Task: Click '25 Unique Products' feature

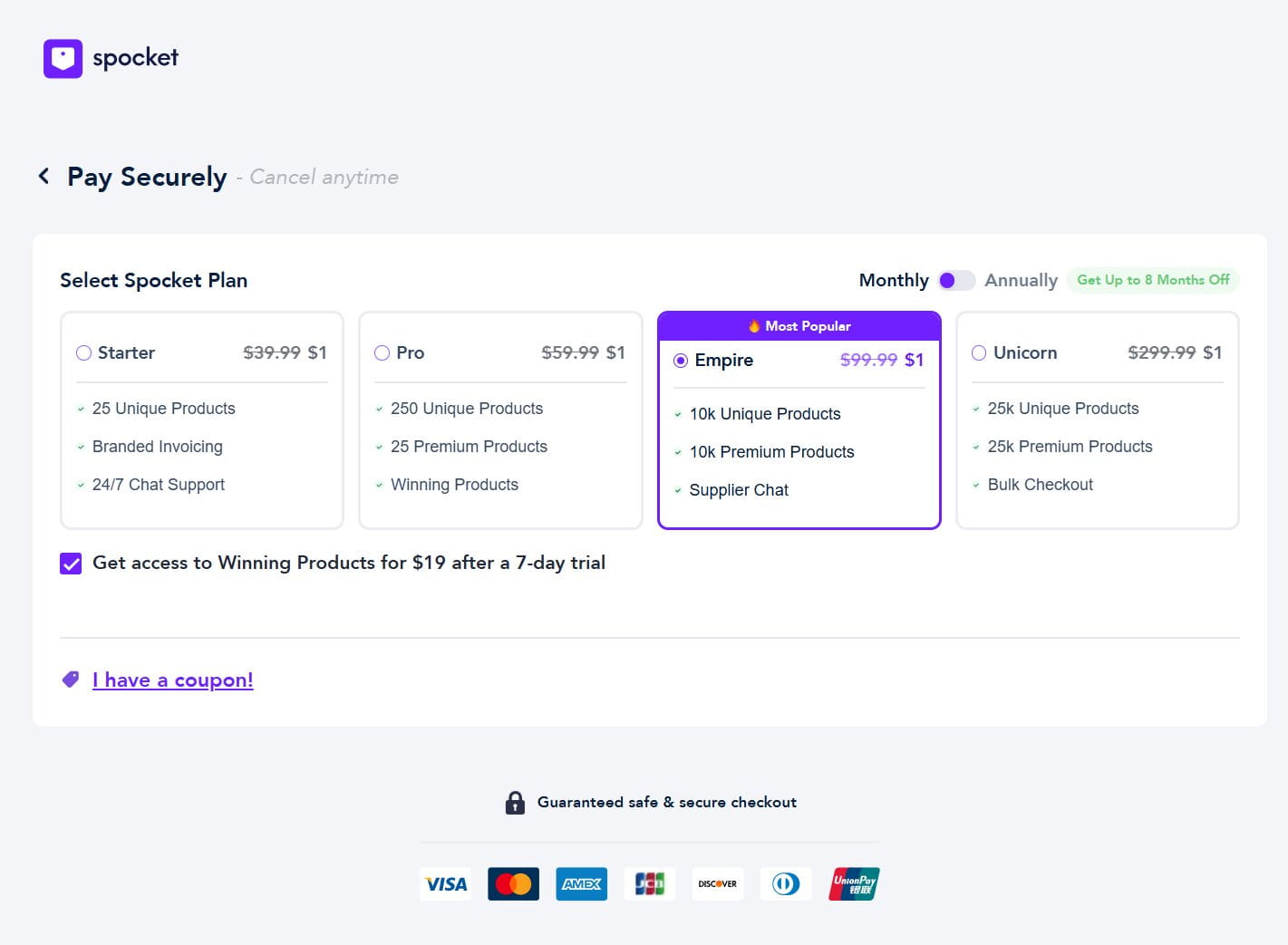Action: [164, 409]
